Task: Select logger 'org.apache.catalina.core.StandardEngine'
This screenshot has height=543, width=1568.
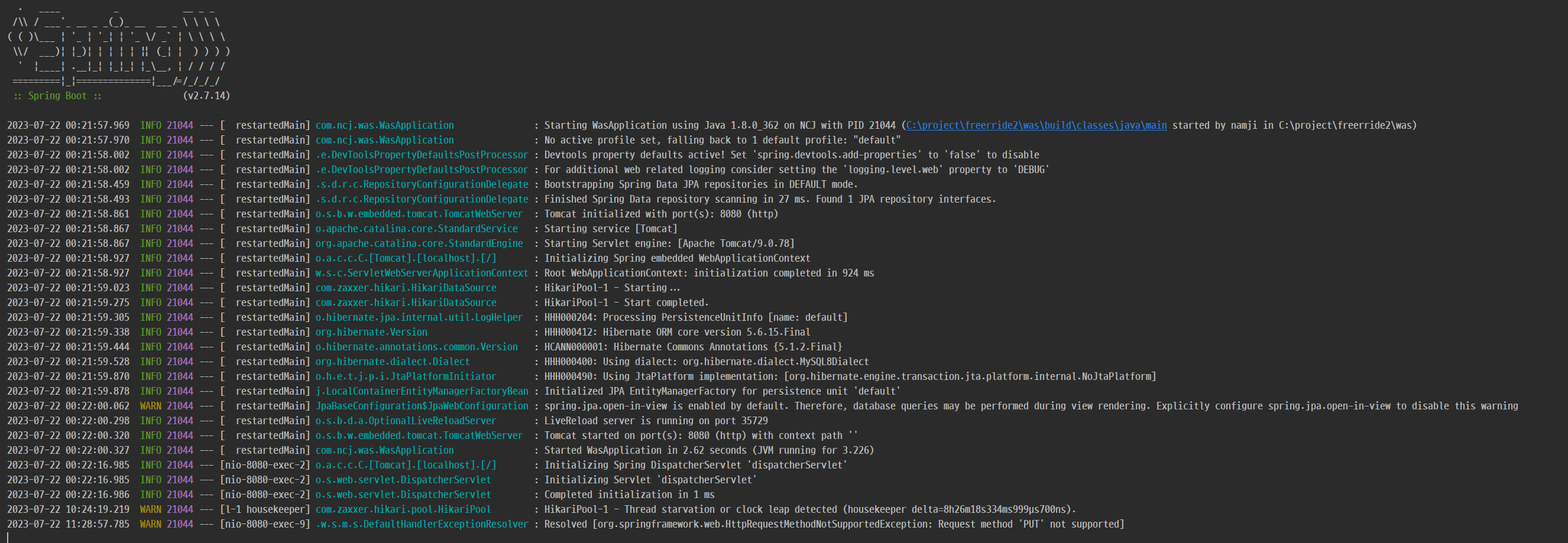Action: 419,243
